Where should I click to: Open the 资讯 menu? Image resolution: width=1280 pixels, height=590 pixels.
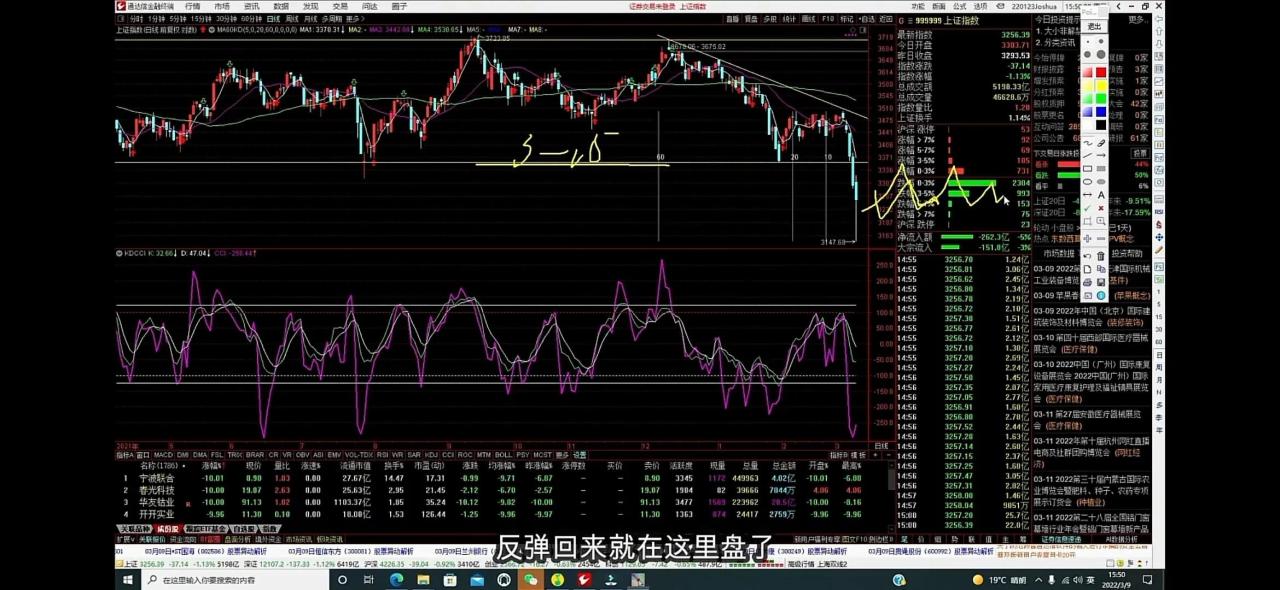252,6
